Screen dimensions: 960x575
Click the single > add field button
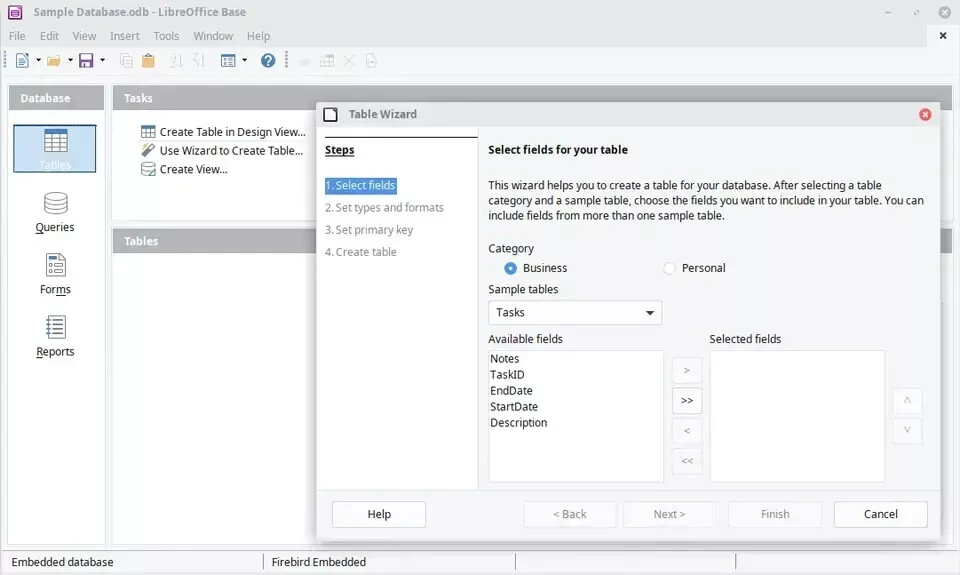click(x=687, y=370)
